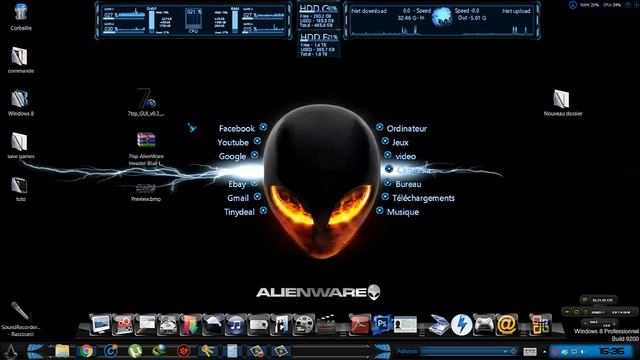This screenshot has width=640, height=360.
Task: Launch the 7tsp_GUI desktop icon
Action: (146, 98)
